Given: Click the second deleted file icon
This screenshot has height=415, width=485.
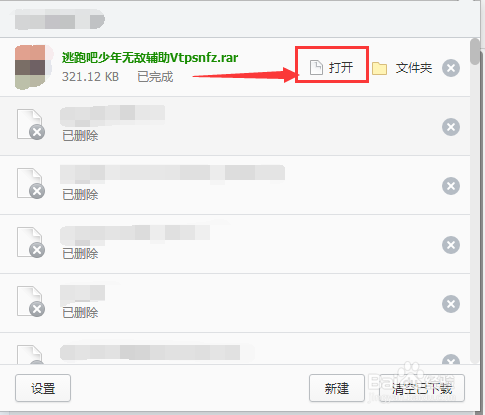Looking at the screenshot, I should [31, 183].
